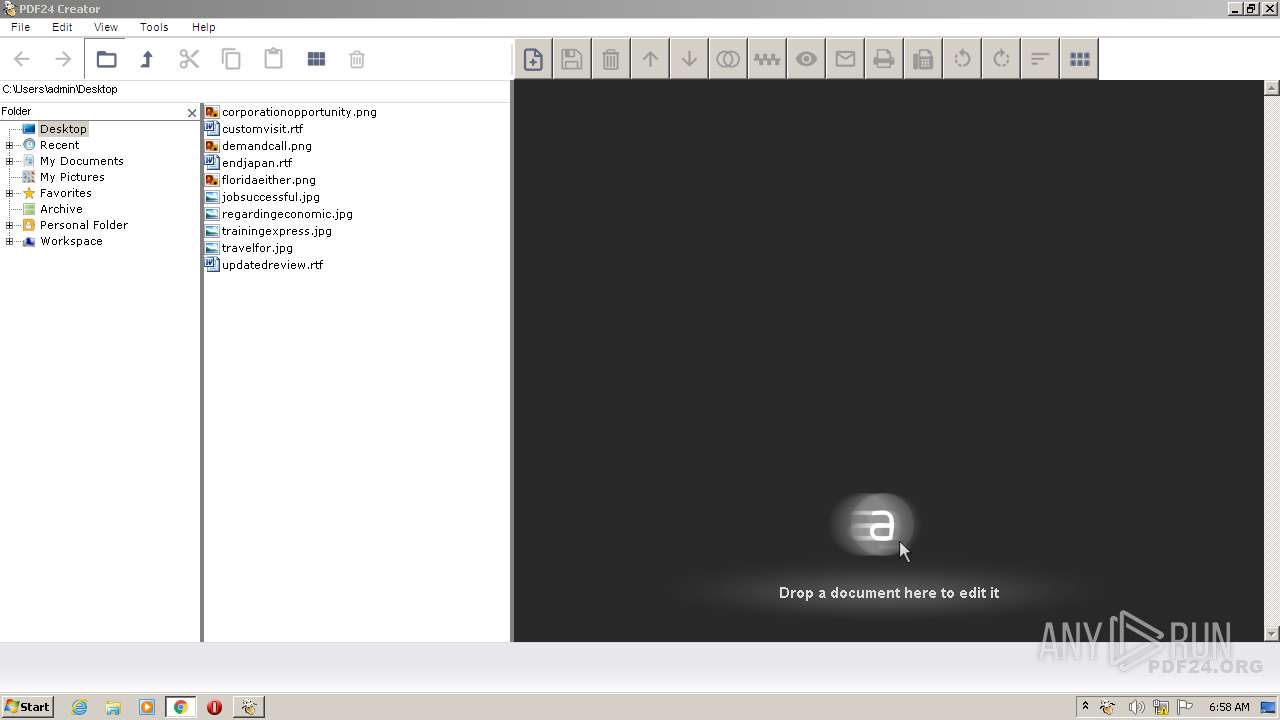
Task: Click the Fax icon
Action: [x=923, y=59]
